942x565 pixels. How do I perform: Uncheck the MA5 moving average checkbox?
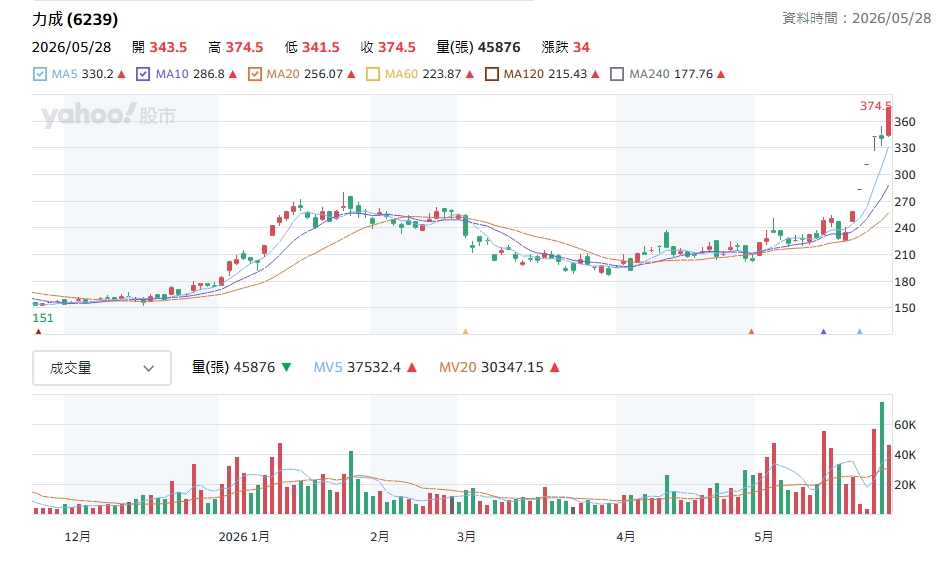tap(40, 74)
